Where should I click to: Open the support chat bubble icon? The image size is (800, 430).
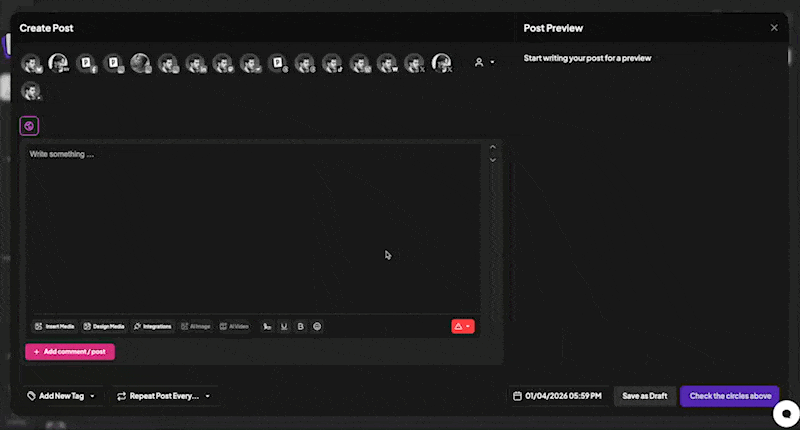coord(786,413)
